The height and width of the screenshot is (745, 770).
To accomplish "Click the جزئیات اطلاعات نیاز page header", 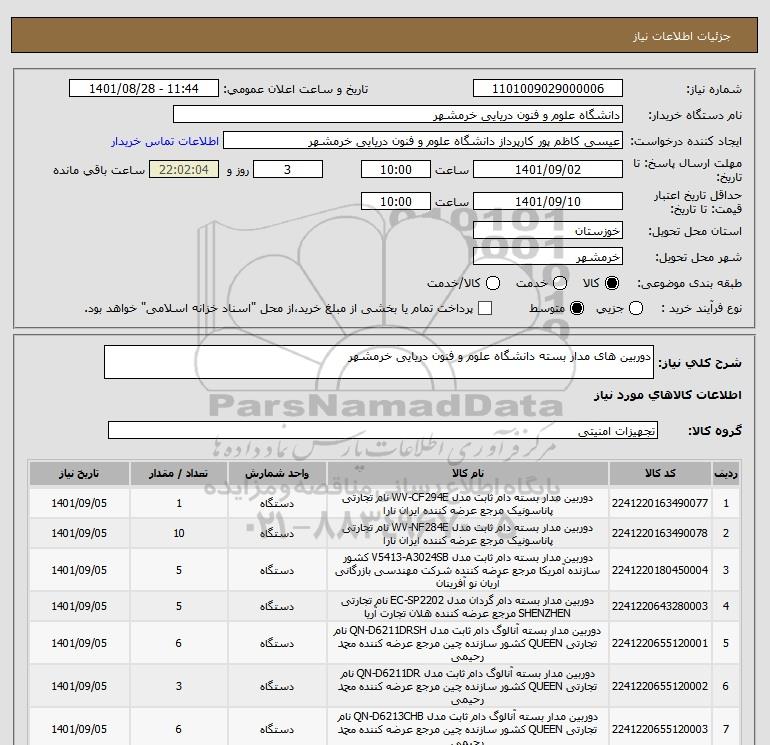I will click(682, 36).
